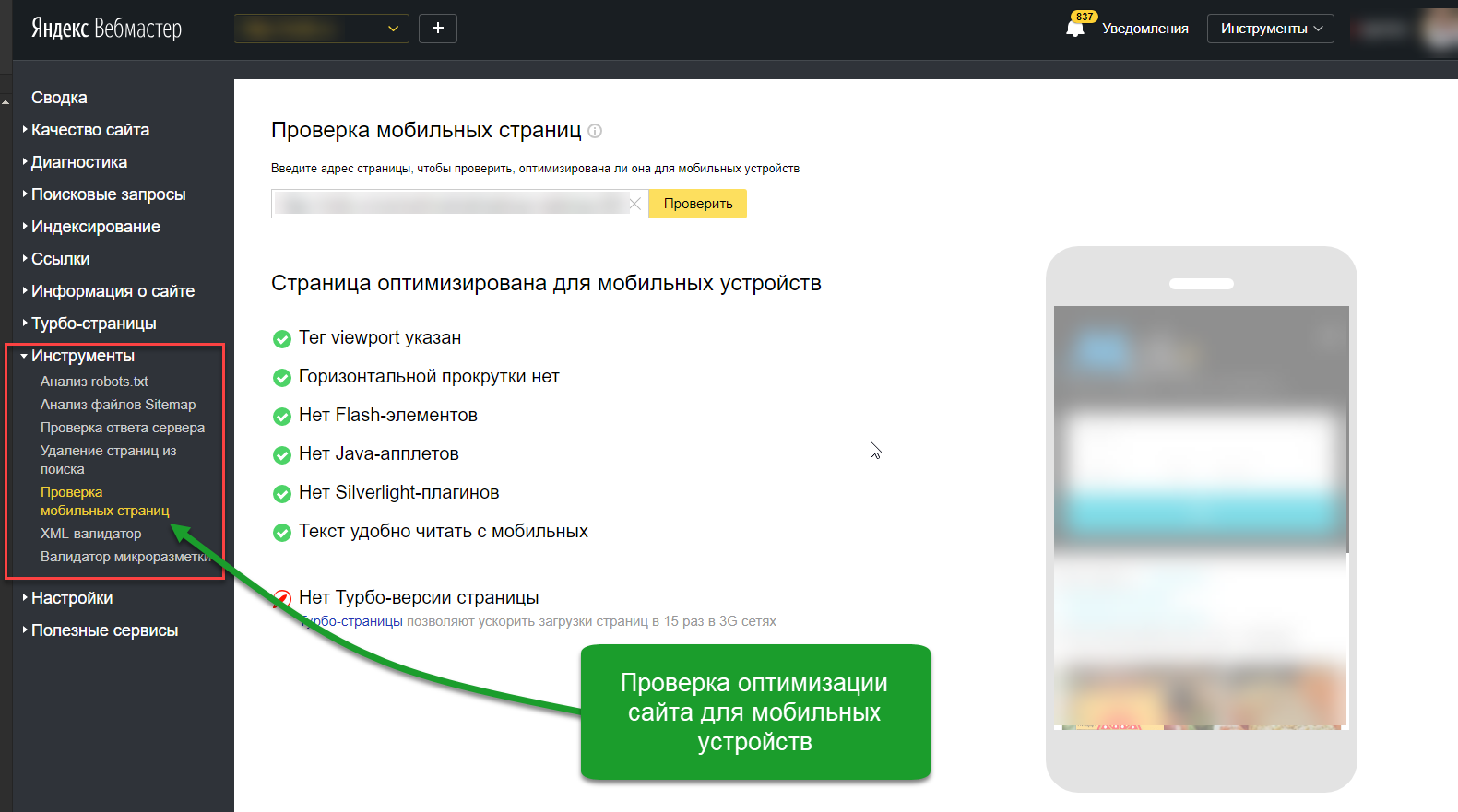
Task: Open the 'Сводка' sidebar item
Action: coord(59,98)
